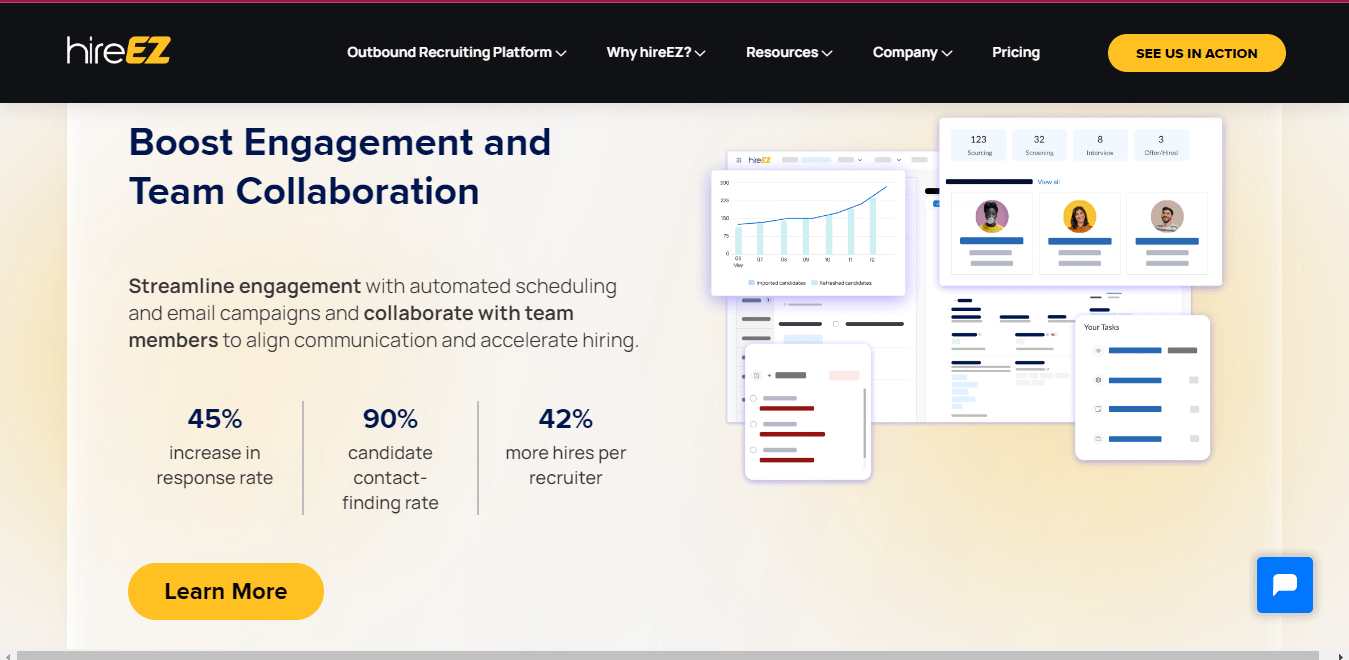This screenshot has width=1349, height=660.
Task: Open the Resources dropdown
Action: (789, 52)
